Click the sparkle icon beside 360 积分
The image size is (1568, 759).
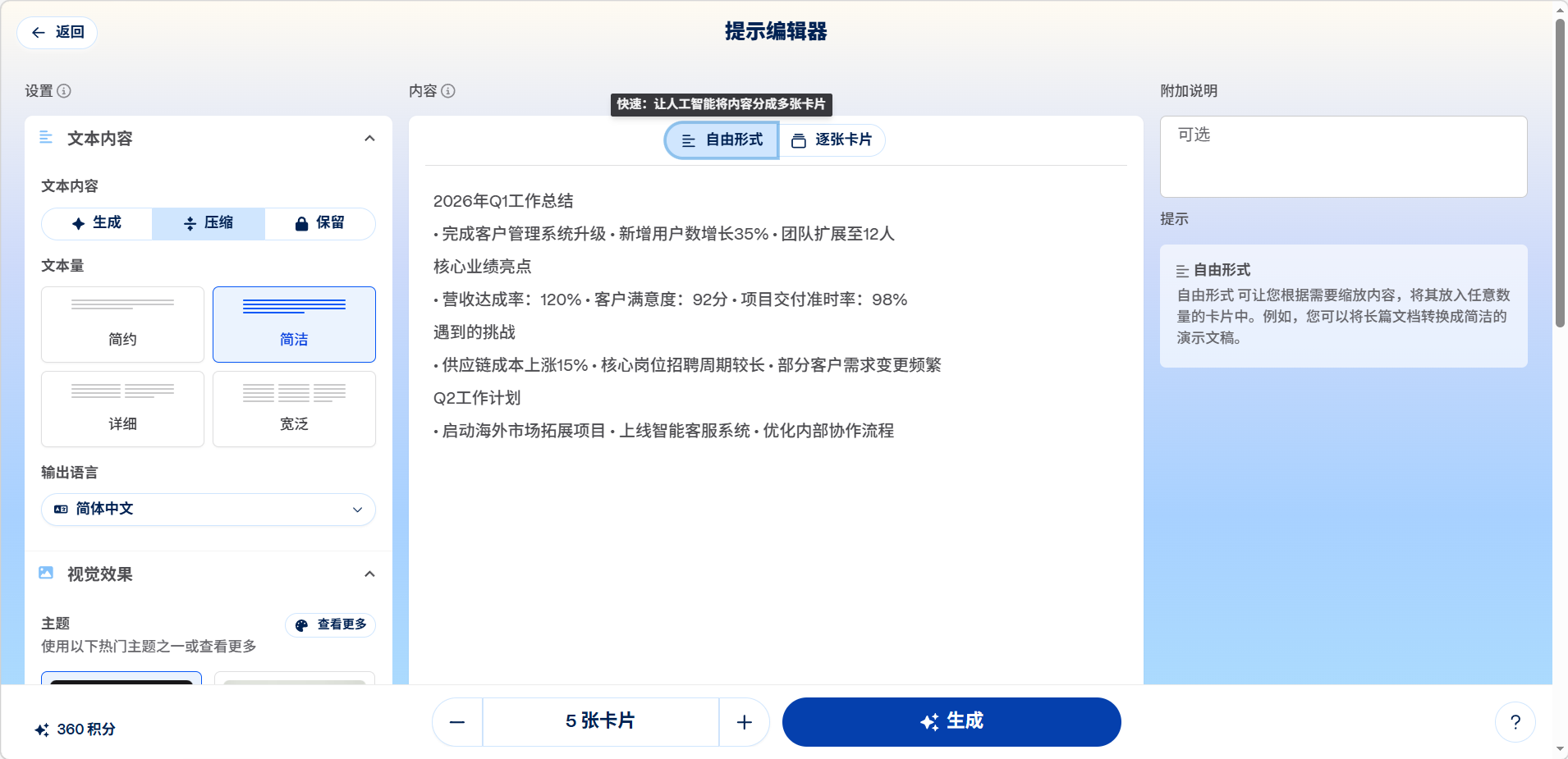(42, 729)
